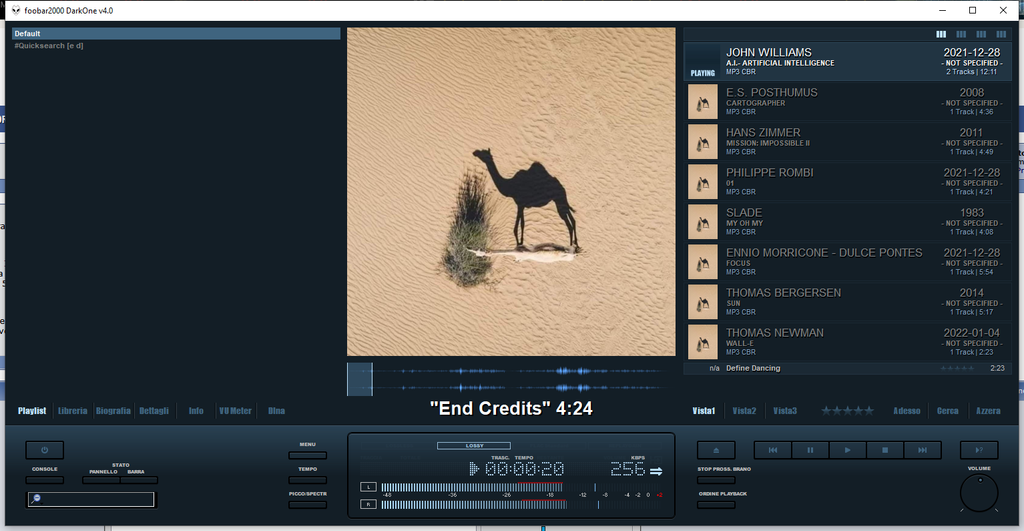
Task: Click the camel thumbnail for Thomas Newman
Action: (x=703, y=342)
